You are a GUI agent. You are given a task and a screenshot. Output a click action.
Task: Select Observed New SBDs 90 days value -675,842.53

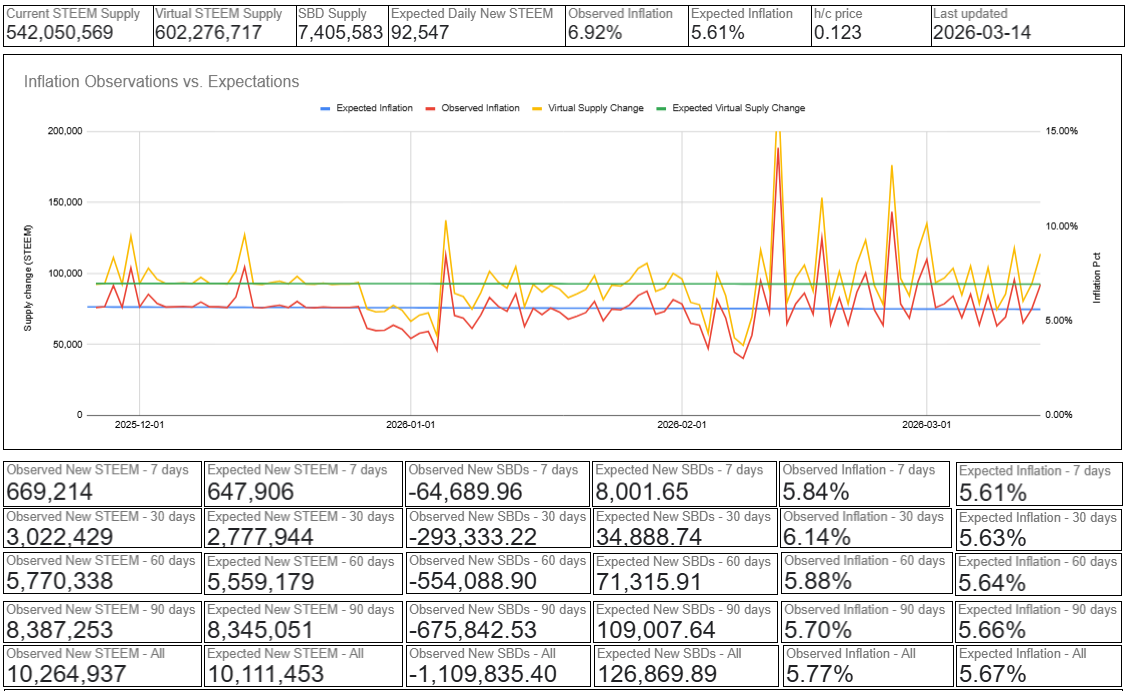[474, 631]
